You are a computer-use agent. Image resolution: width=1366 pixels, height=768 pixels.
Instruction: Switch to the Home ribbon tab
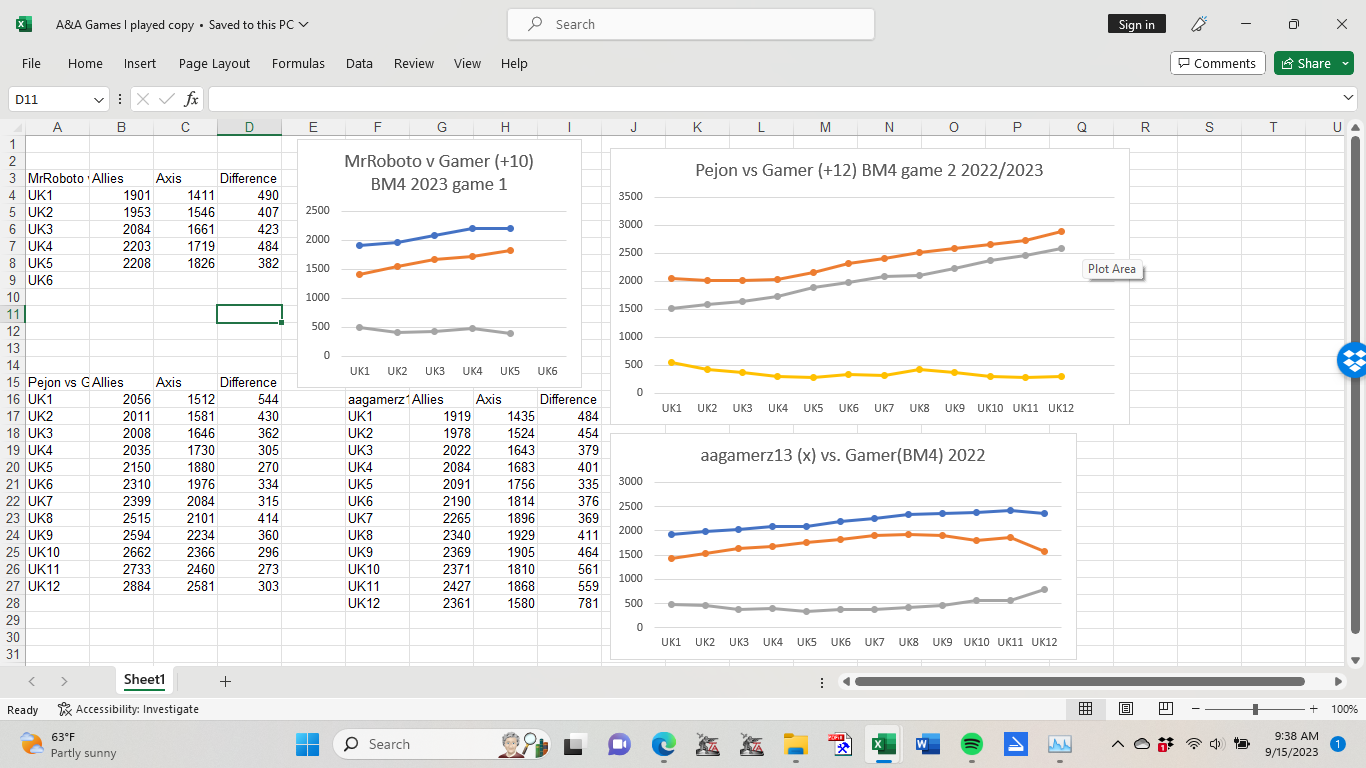[x=85, y=63]
